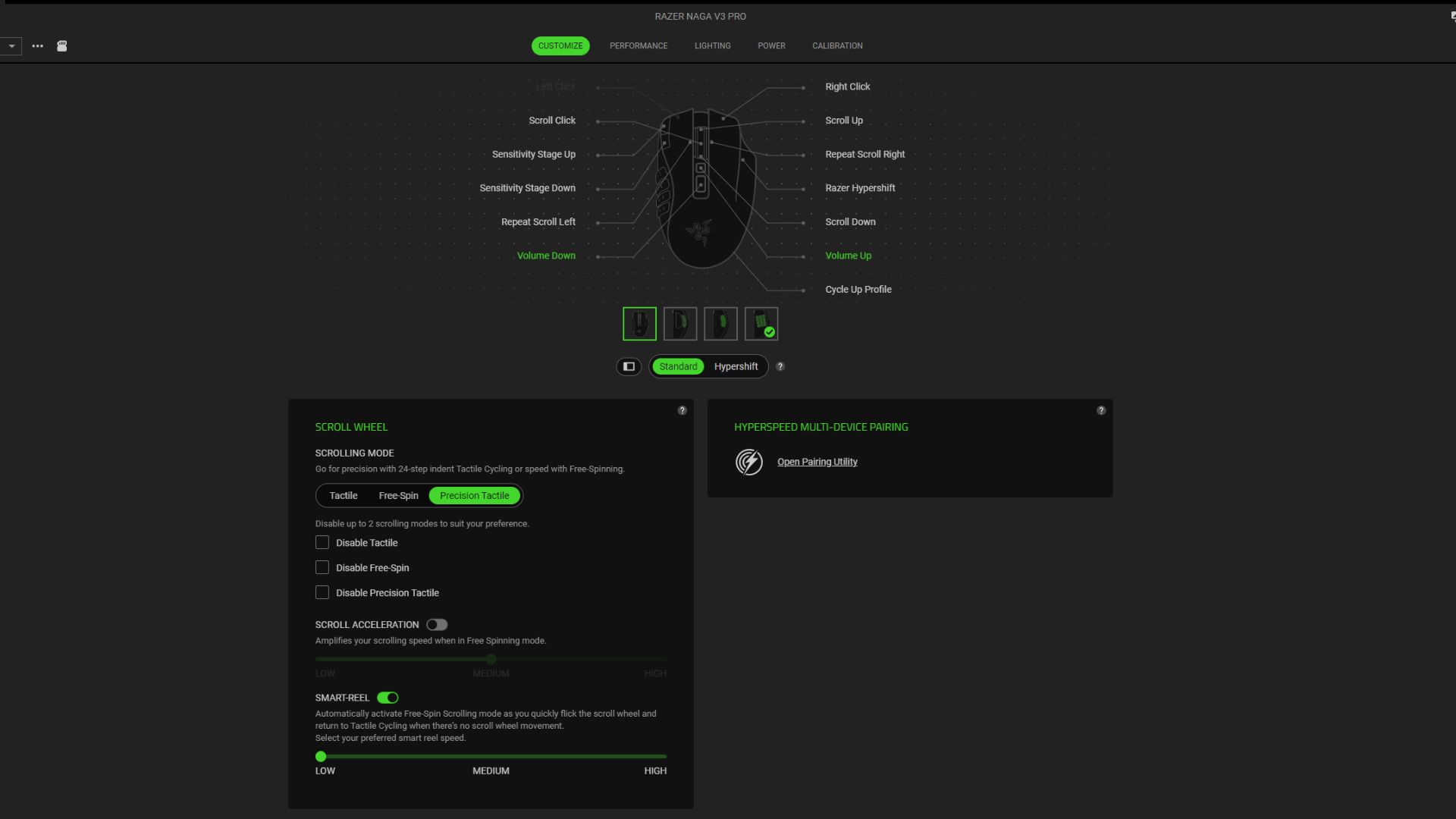This screenshot has height=819, width=1456.
Task: Click the Scroll Up assignment
Action: (x=843, y=121)
